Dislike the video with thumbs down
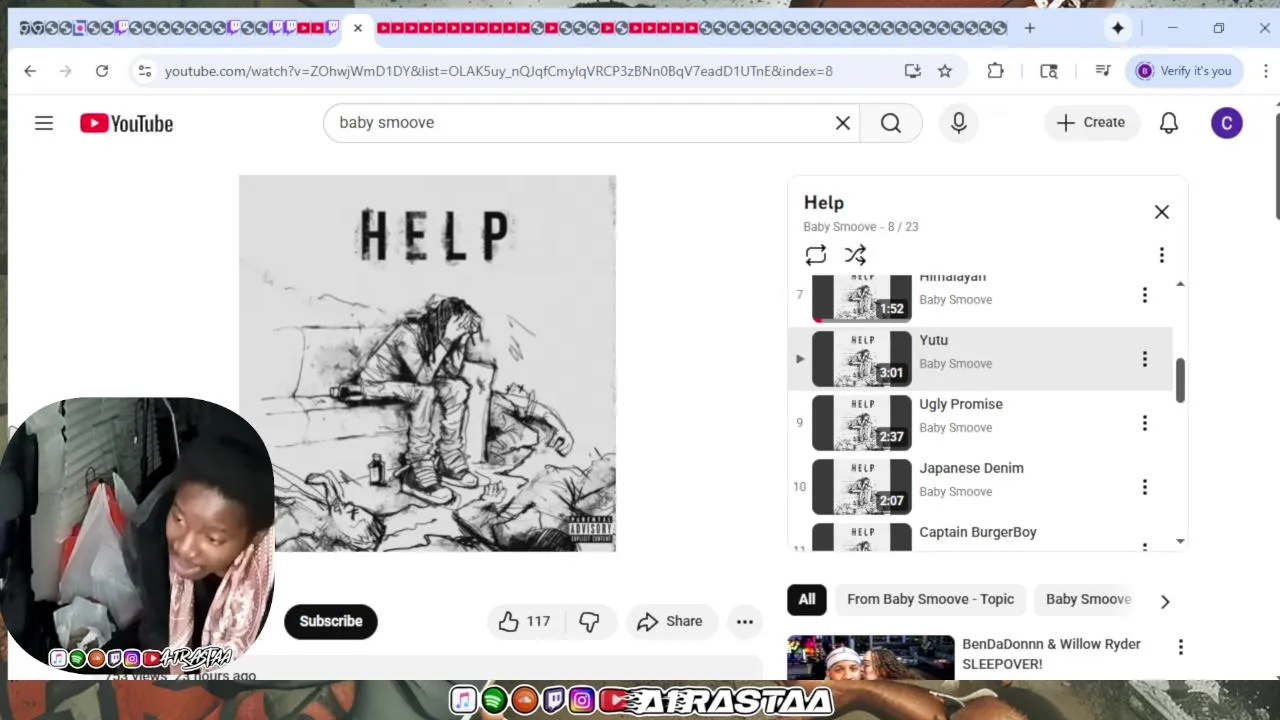This screenshot has height=720, width=1280. (x=589, y=621)
